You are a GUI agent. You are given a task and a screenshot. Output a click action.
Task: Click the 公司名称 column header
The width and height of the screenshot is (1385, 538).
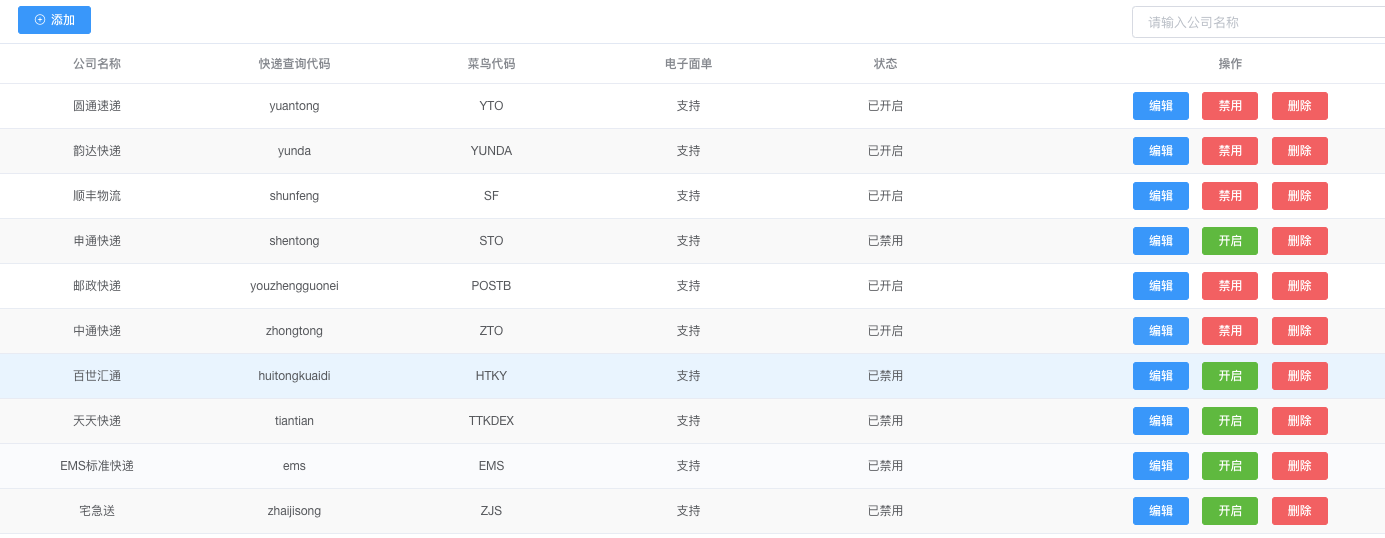(97, 64)
